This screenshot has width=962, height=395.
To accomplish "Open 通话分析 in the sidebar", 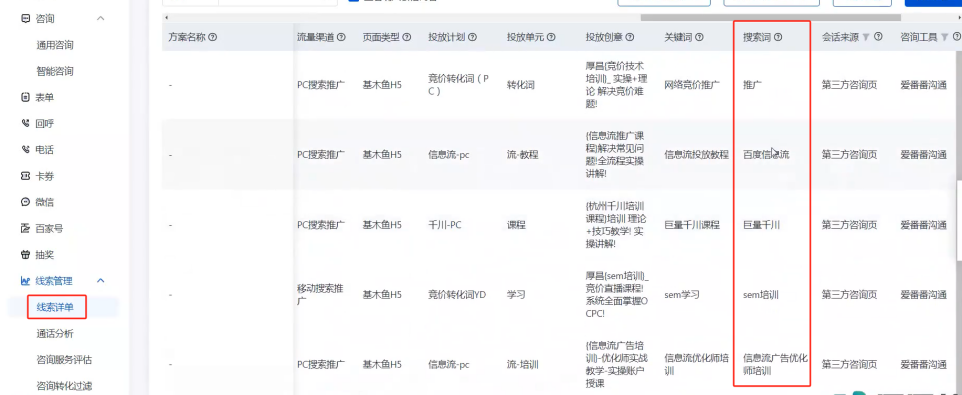I will (x=55, y=334).
